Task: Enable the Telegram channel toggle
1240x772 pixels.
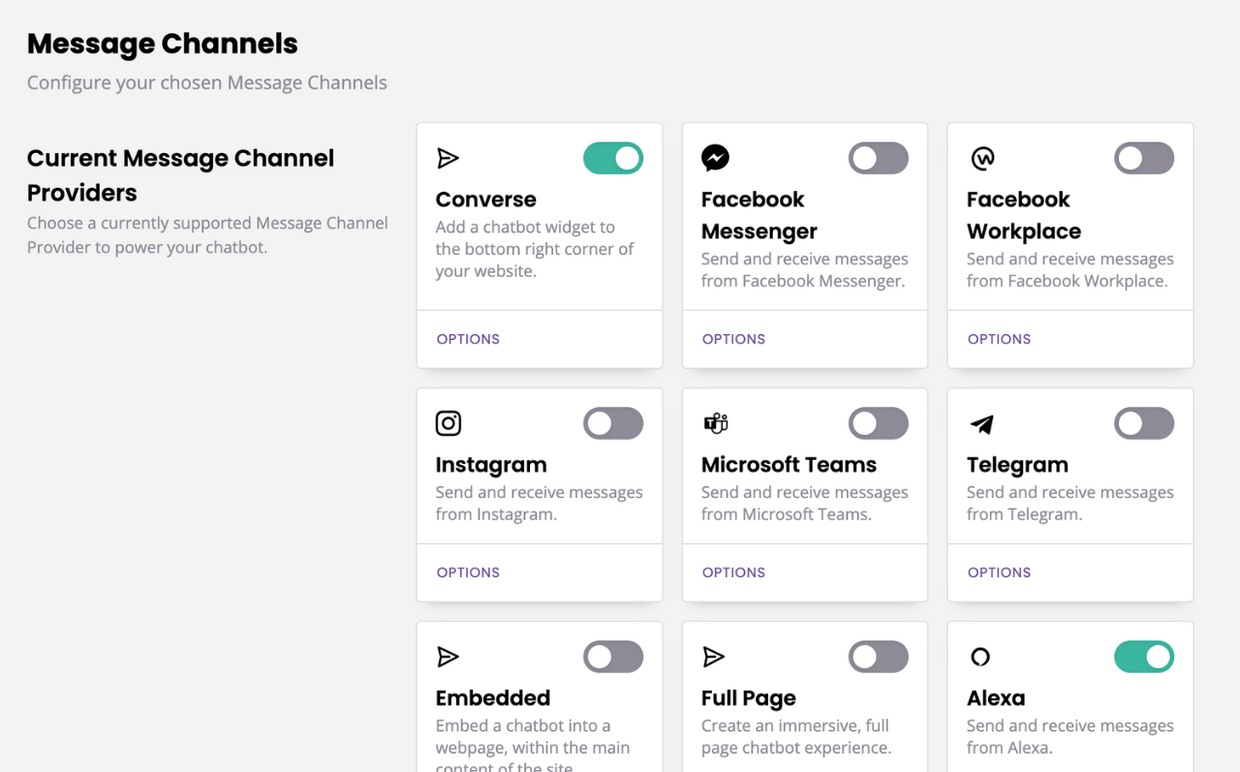Action: tap(1143, 422)
